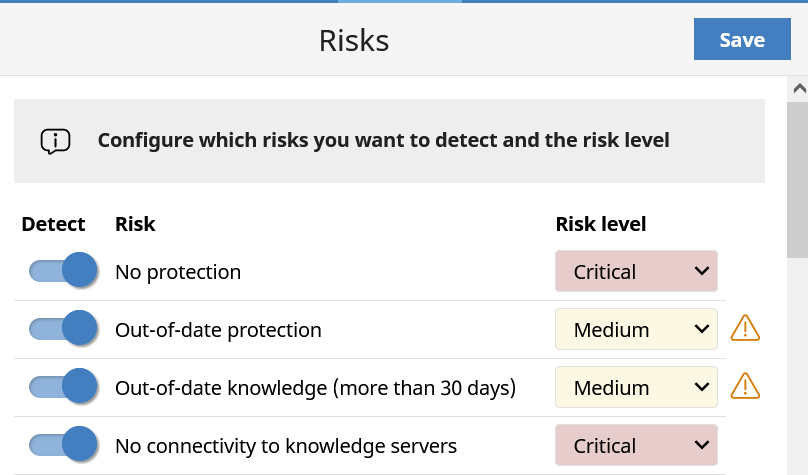
Task: Expand risk level for Out-of-date knowledge
Action: [636, 387]
